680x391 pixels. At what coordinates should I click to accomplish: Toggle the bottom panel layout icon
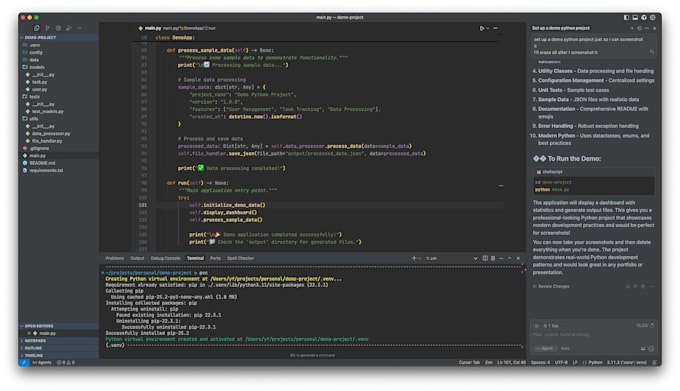pyautogui.click(x=635, y=17)
